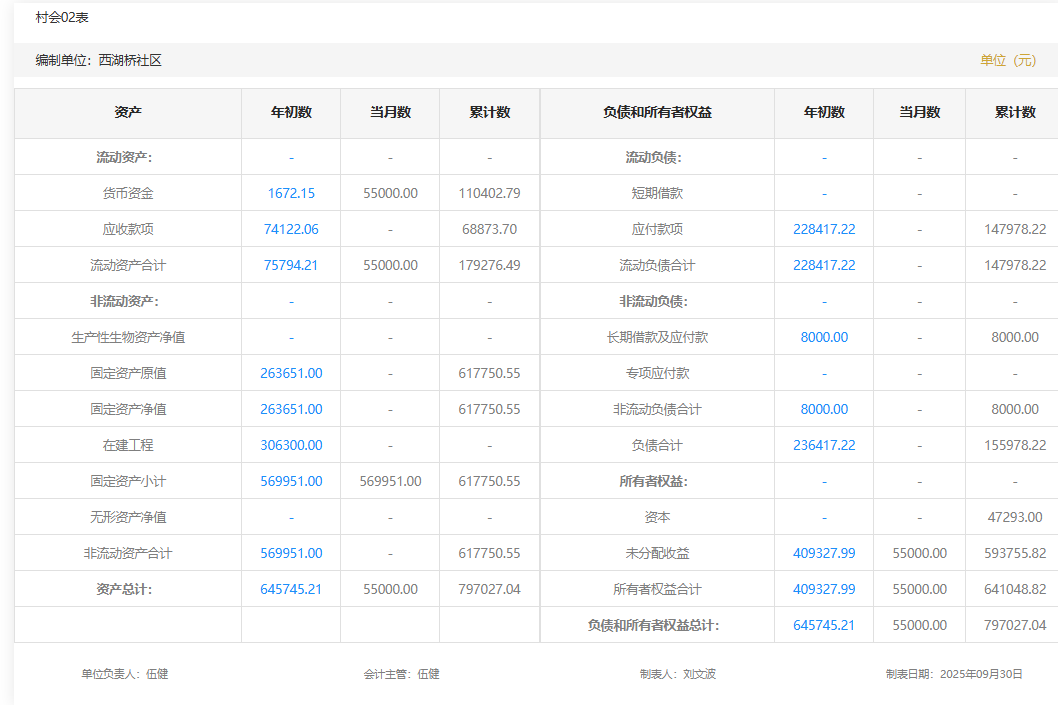The image size is (1058, 705).
Task: Open the 货币资金 beginning balance 1672.15 link
Action: tap(291, 193)
